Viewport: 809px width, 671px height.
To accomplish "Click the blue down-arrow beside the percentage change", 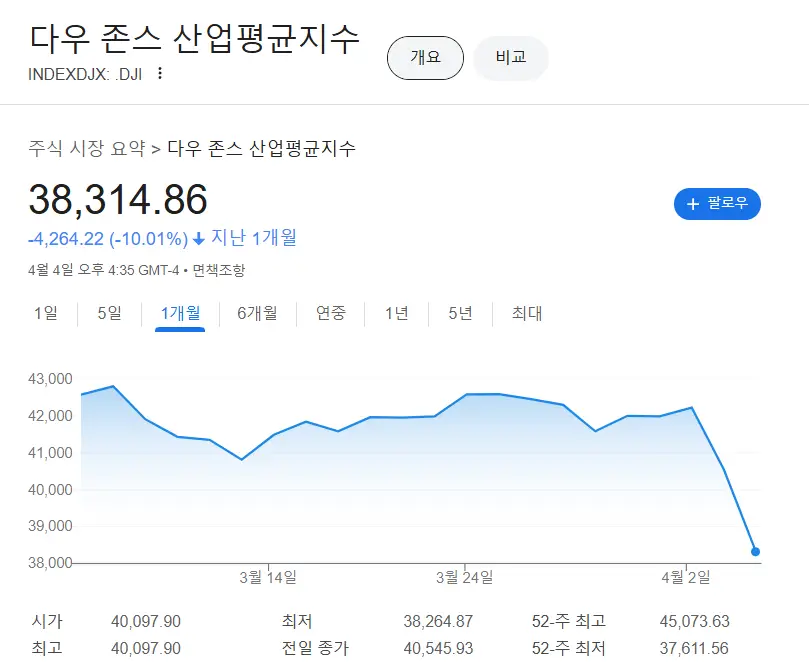I will [199, 238].
